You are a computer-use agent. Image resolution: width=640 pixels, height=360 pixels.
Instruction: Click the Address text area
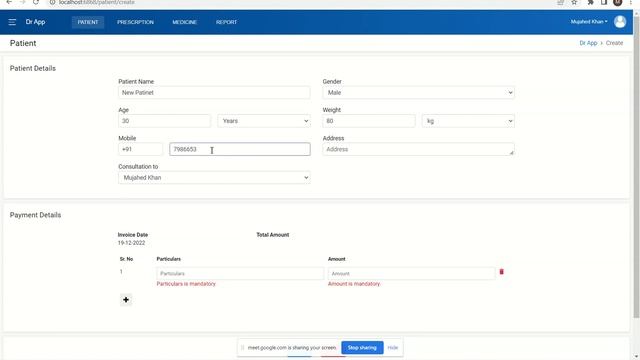point(418,149)
